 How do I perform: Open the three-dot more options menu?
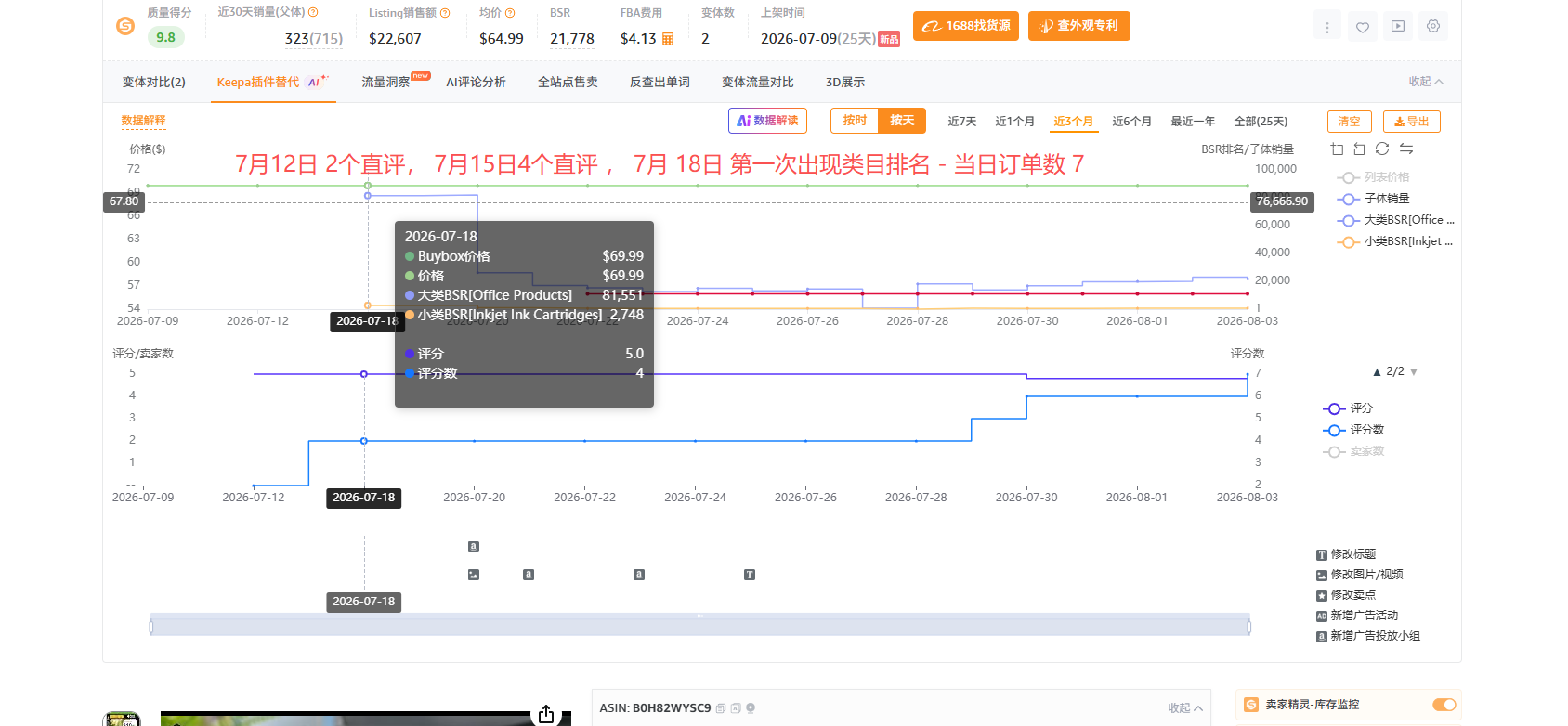click(x=1326, y=27)
